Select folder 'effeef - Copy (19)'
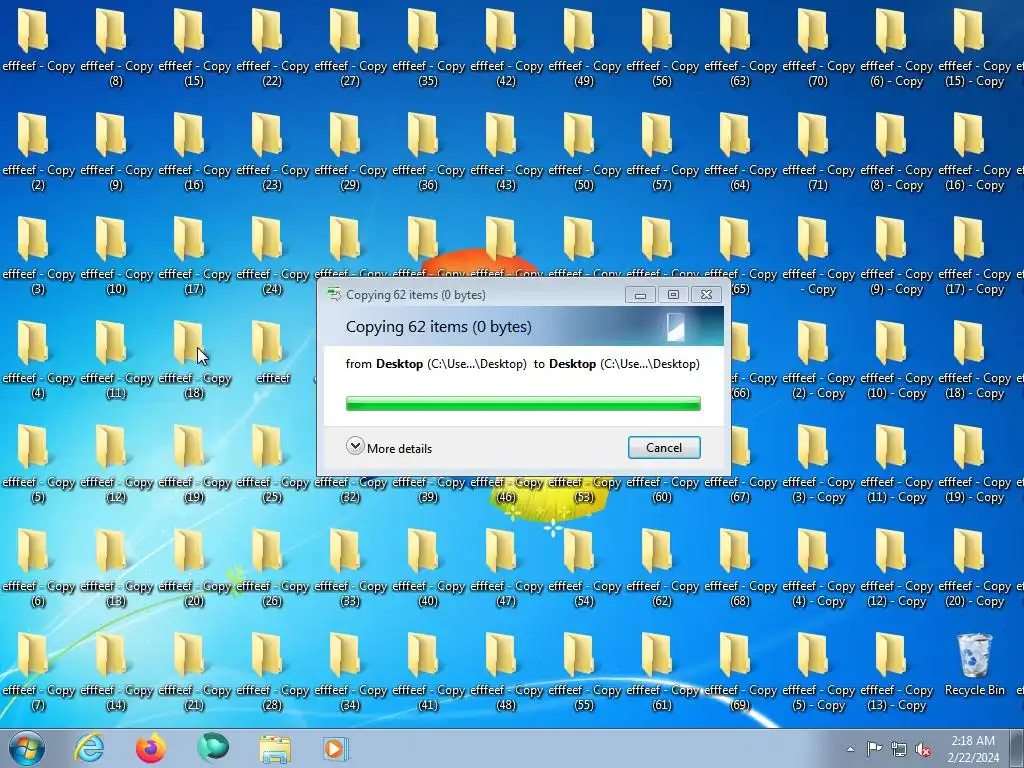Viewport: 1024px width, 768px height. pos(194,464)
